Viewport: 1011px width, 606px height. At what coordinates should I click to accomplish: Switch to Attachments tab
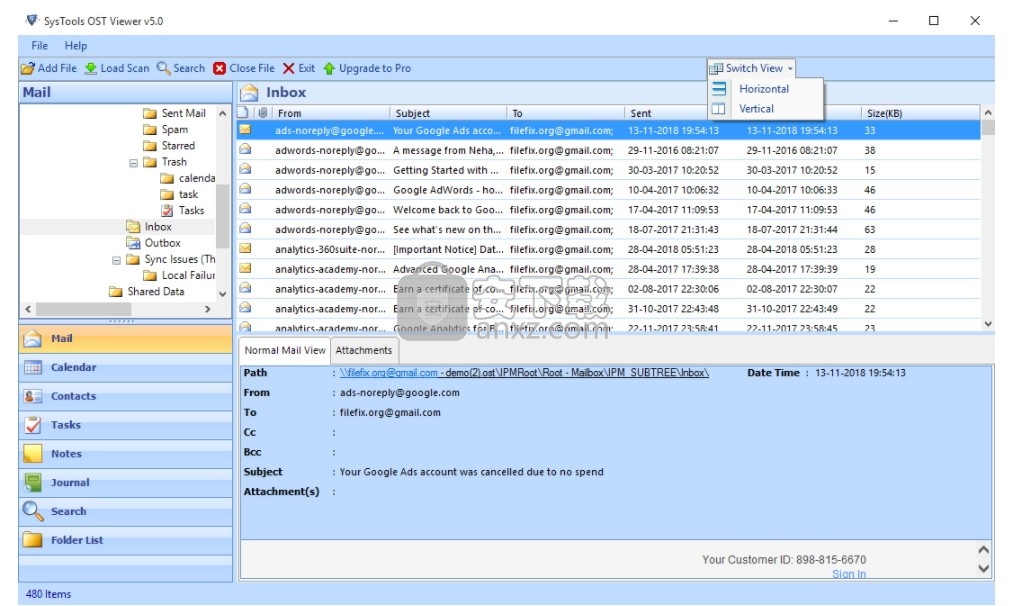point(364,351)
